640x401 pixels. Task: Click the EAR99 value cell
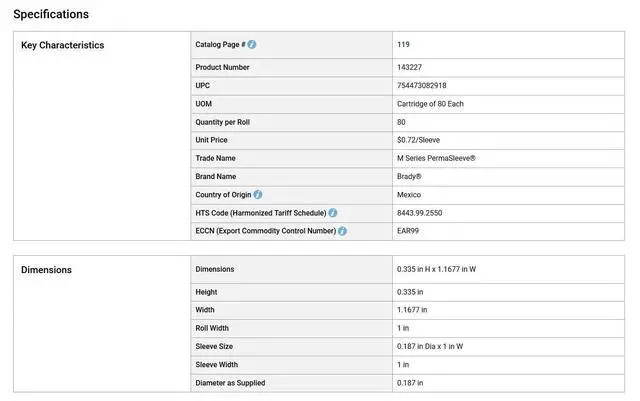pyautogui.click(x=408, y=231)
